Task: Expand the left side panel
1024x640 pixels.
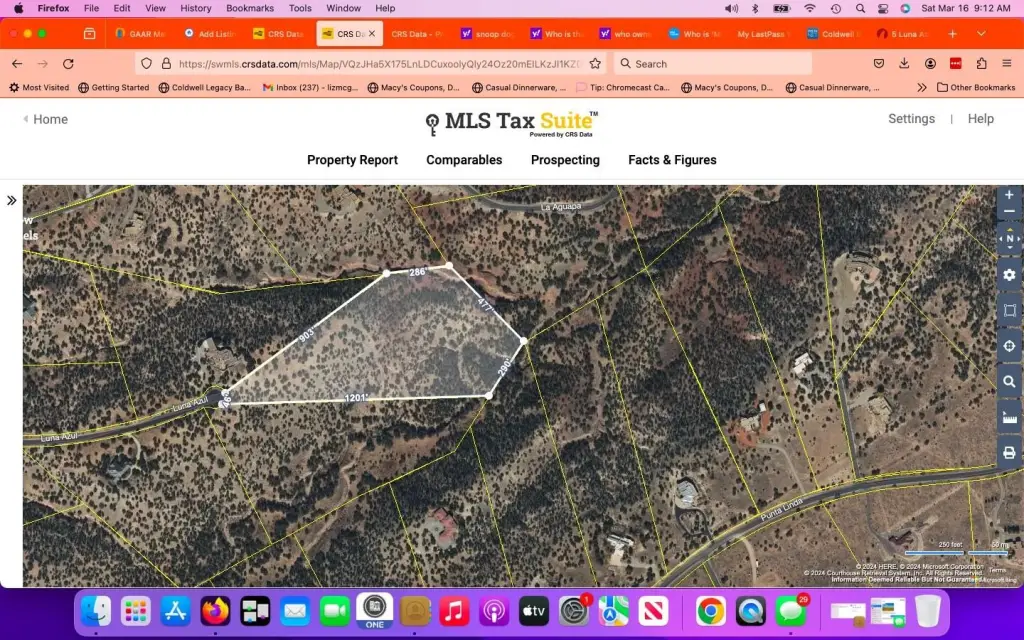Action: (x=12, y=200)
